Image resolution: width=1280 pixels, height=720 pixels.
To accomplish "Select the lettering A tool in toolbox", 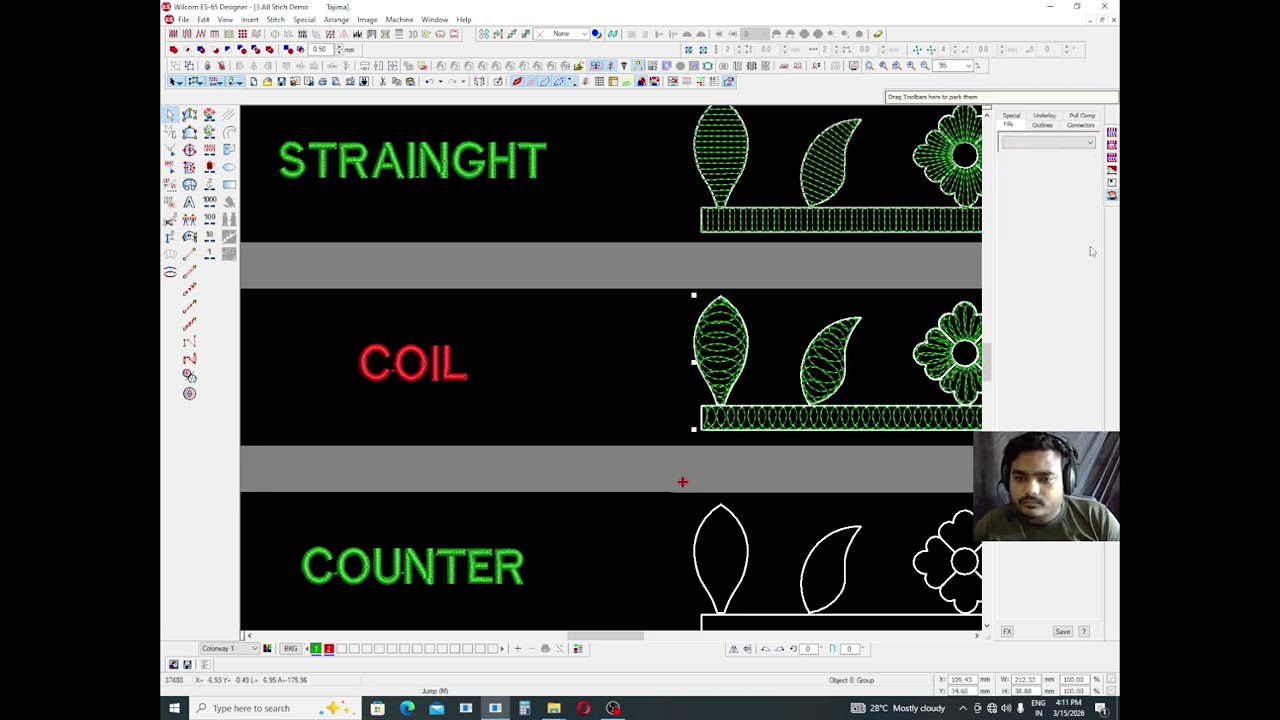I will click(189, 202).
